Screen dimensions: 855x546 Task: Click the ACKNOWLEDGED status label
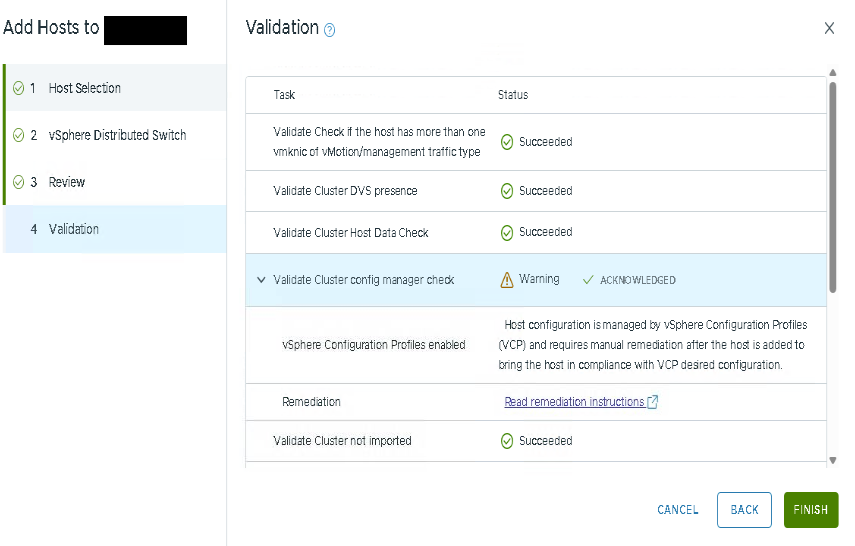click(x=637, y=280)
